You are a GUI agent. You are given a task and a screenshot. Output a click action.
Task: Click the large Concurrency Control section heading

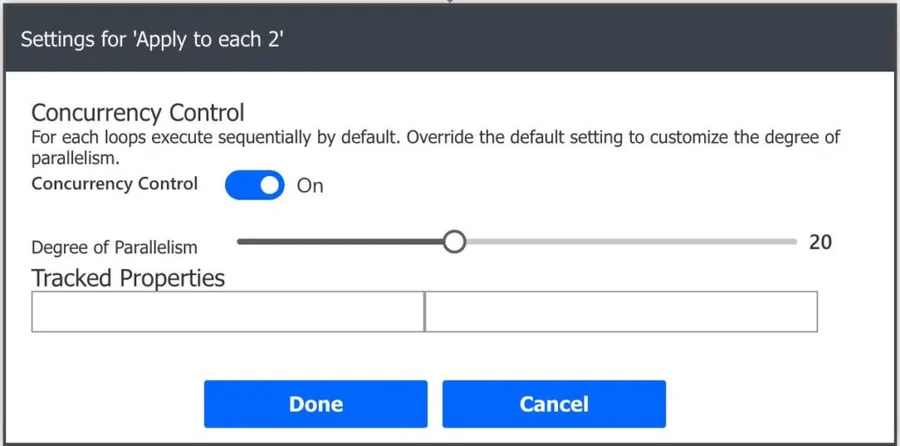(x=138, y=111)
